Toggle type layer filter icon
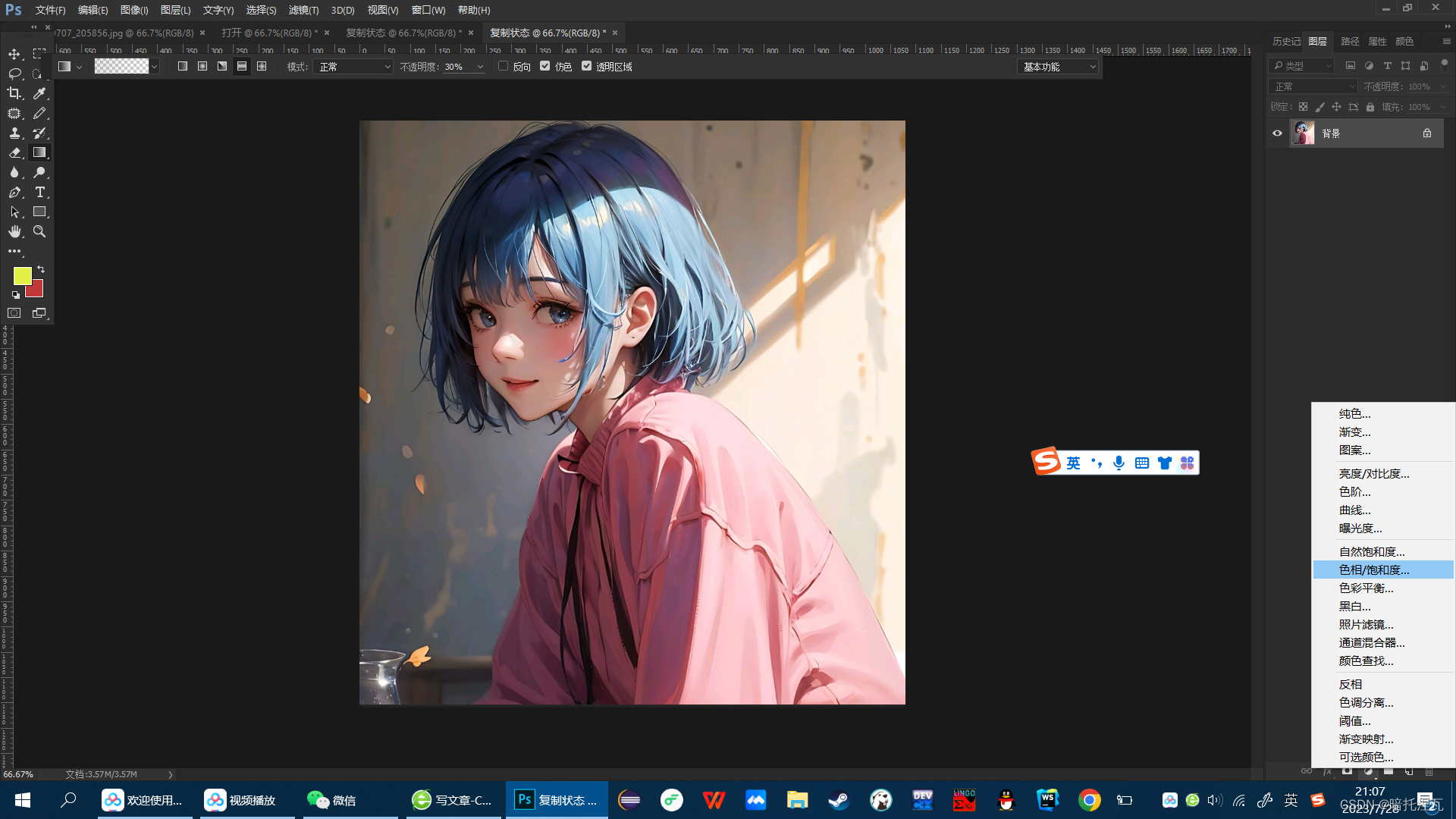Viewport: 1456px width, 819px height. click(1388, 66)
